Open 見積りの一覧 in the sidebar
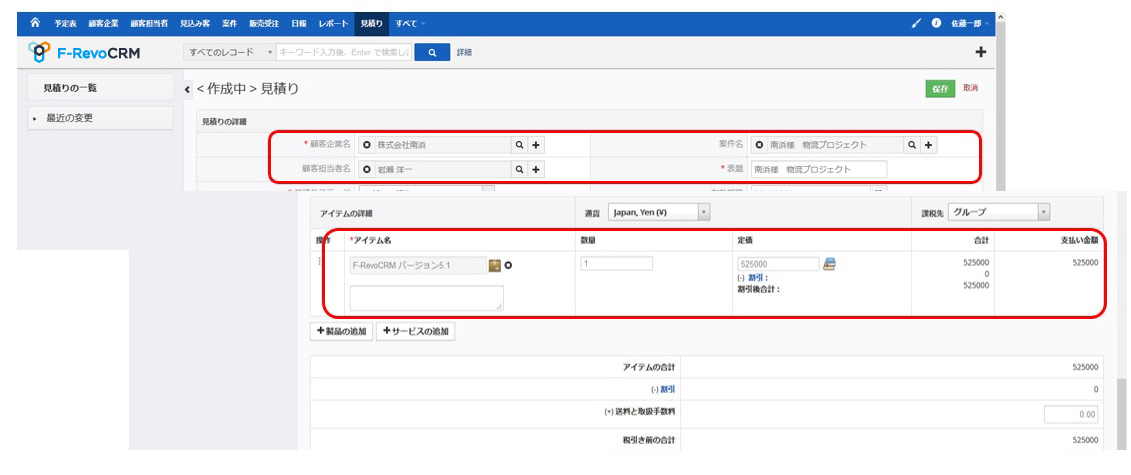Viewport: 1131px width, 475px height. tap(100, 87)
